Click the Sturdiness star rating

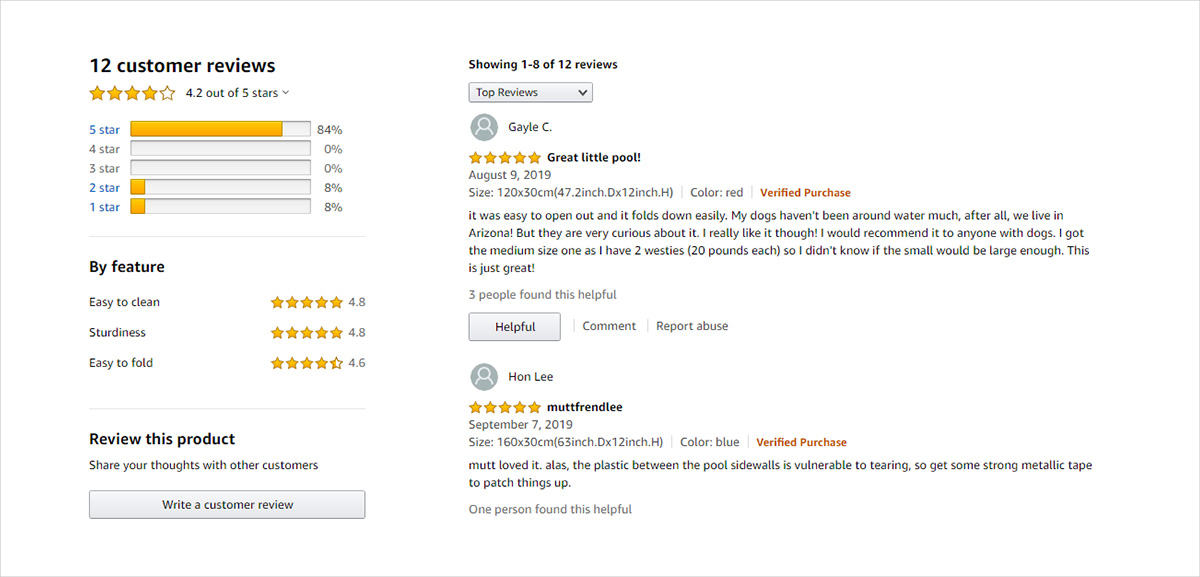pos(306,333)
